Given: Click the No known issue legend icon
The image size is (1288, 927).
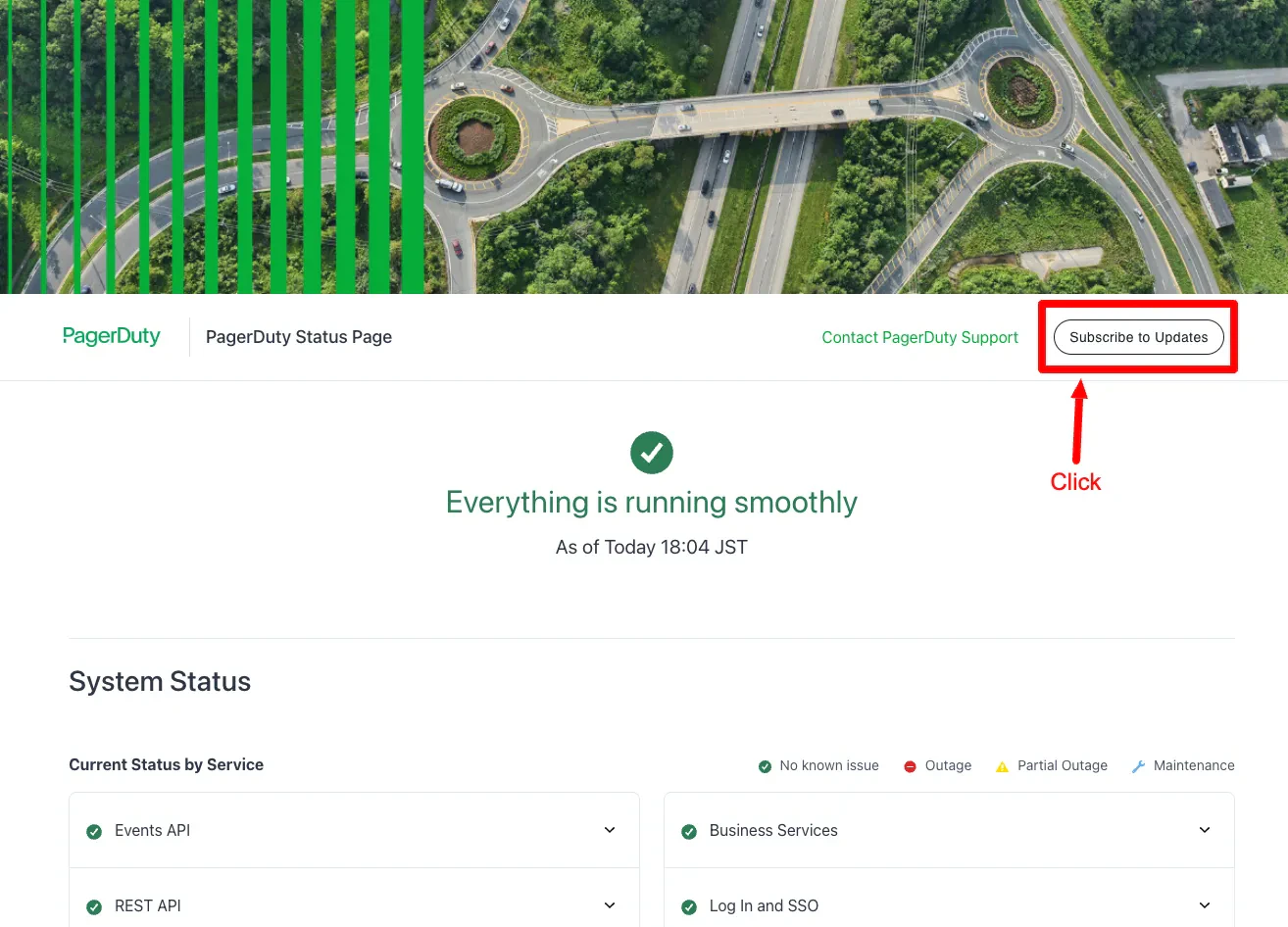Looking at the screenshot, I should click(765, 766).
